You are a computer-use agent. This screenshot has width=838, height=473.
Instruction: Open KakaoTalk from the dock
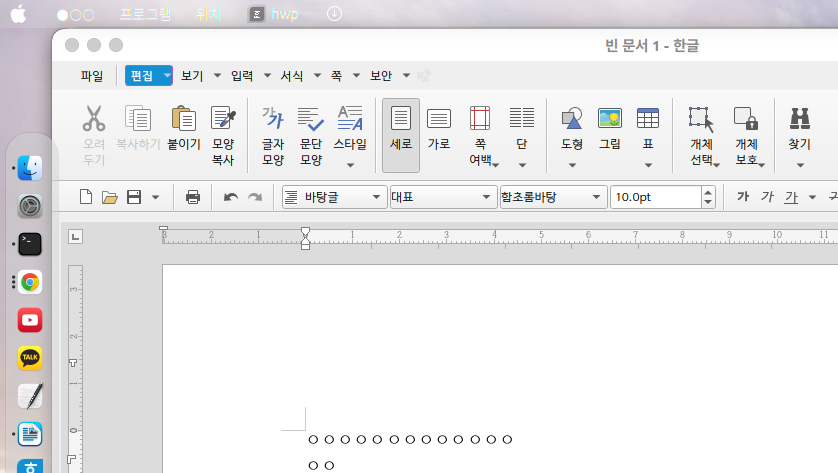[x=30, y=358]
